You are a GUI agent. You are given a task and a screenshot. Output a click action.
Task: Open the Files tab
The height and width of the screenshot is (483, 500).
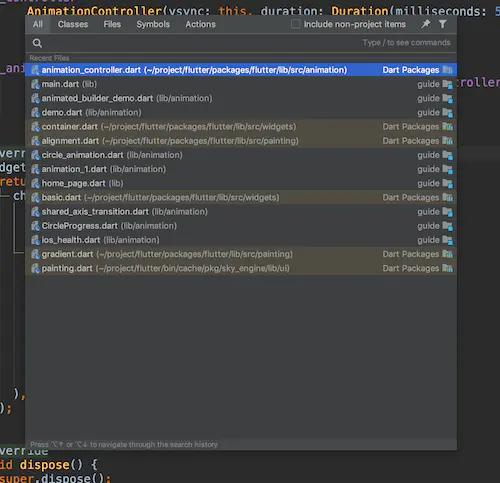tap(112, 24)
